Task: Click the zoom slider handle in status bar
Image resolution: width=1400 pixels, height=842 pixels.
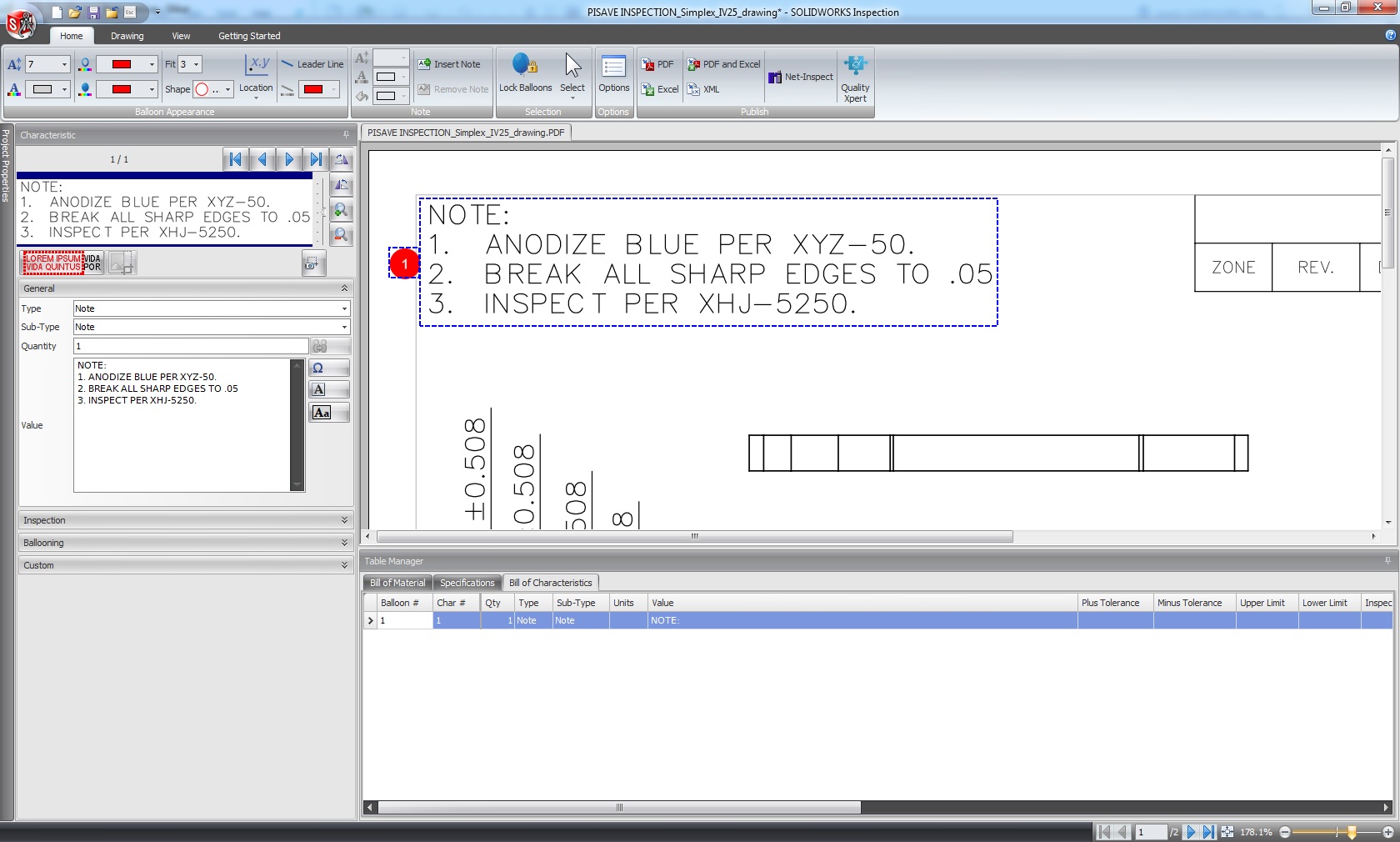Action: coord(1352,832)
